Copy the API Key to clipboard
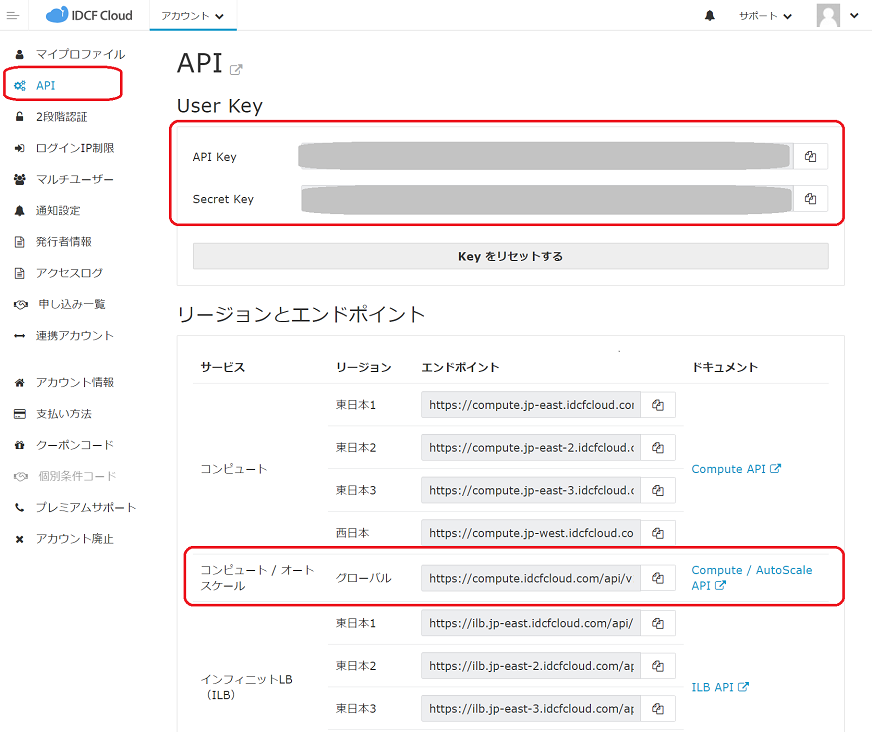 810,156
